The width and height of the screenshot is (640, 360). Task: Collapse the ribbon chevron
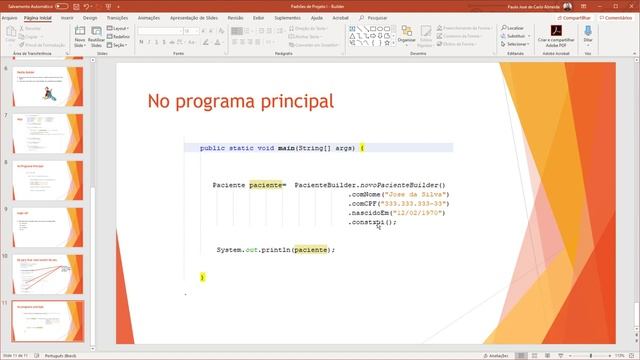(x=634, y=53)
